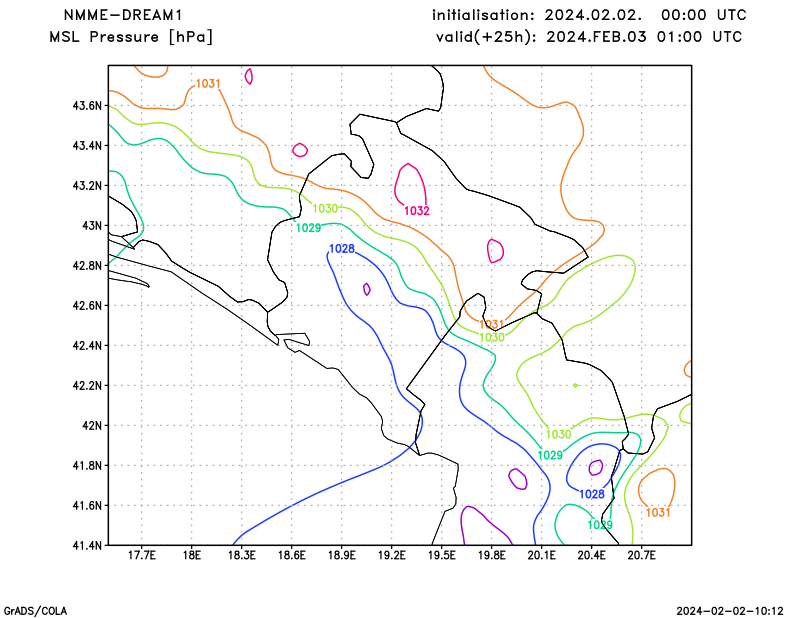Click the initialisation 2024.02.02. 00:00 UTC text
The width and height of the screenshot is (800, 618).
point(589,15)
